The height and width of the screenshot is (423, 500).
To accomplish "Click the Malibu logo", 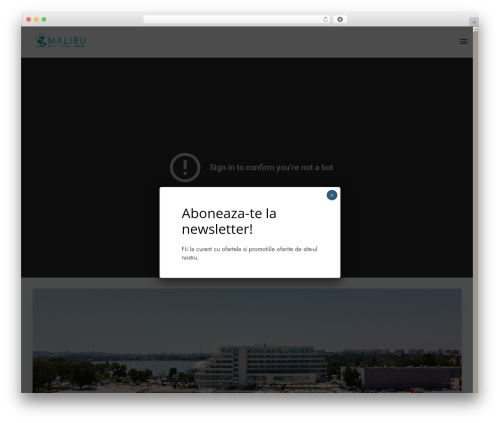I will 61,41.
